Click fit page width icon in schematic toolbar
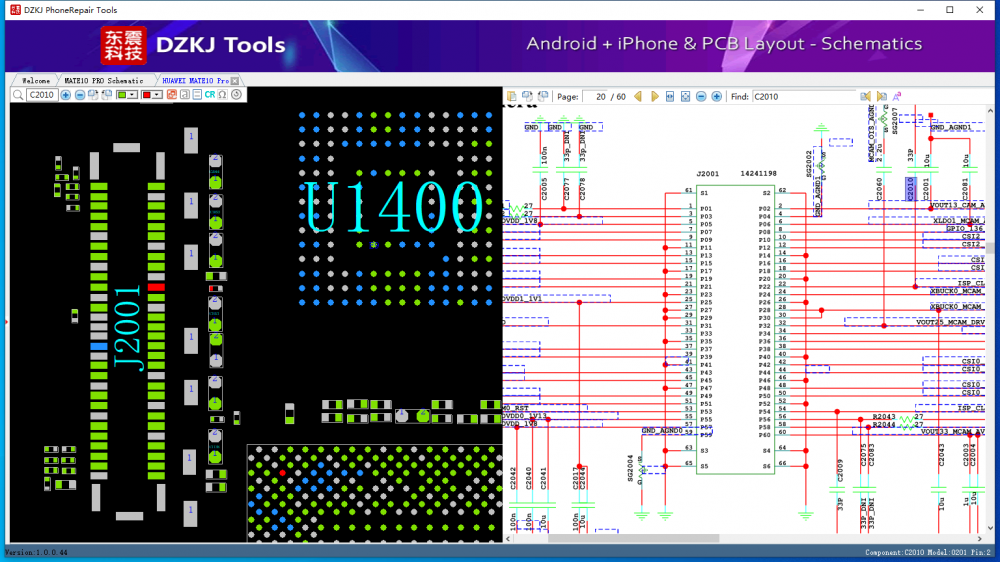This screenshot has height=562, width=1000. tap(670, 97)
